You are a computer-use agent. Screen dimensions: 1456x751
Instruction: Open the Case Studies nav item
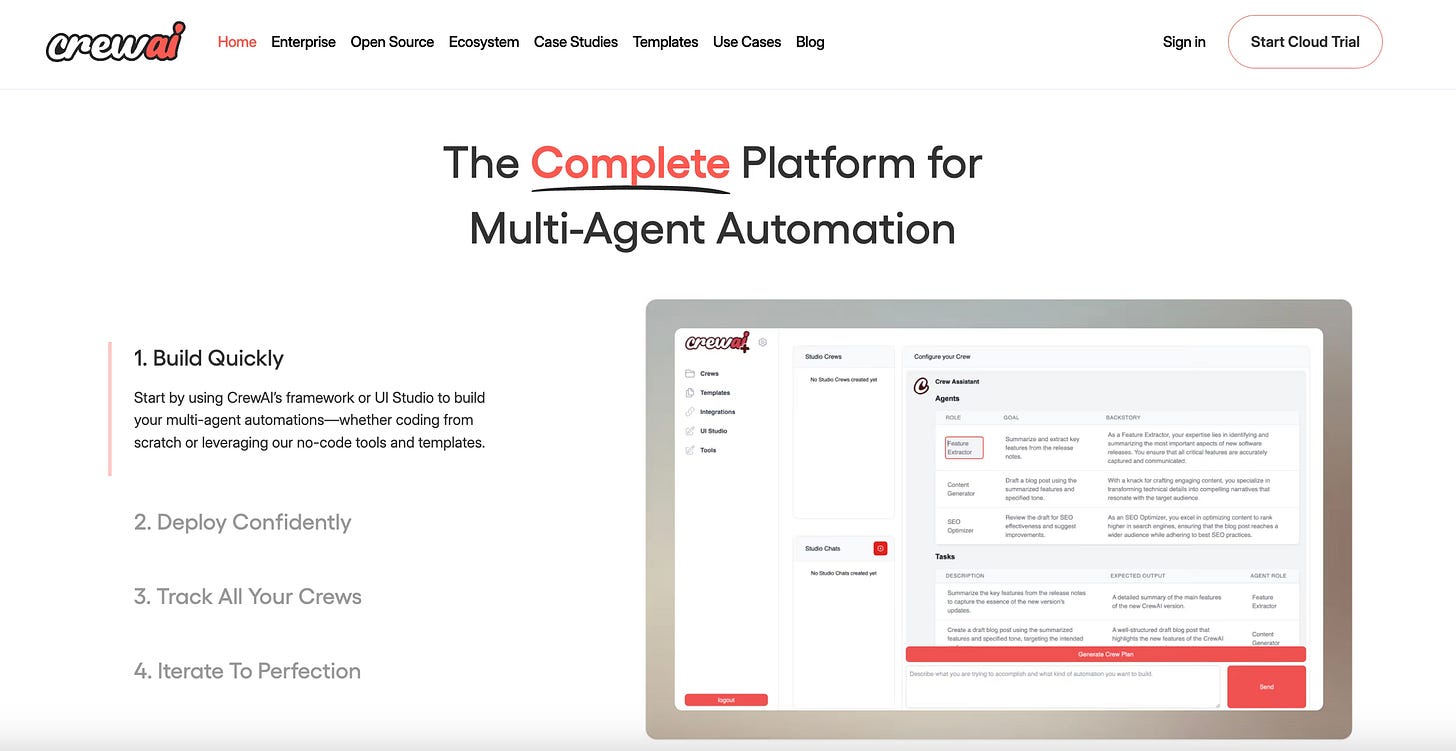coord(576,42)
